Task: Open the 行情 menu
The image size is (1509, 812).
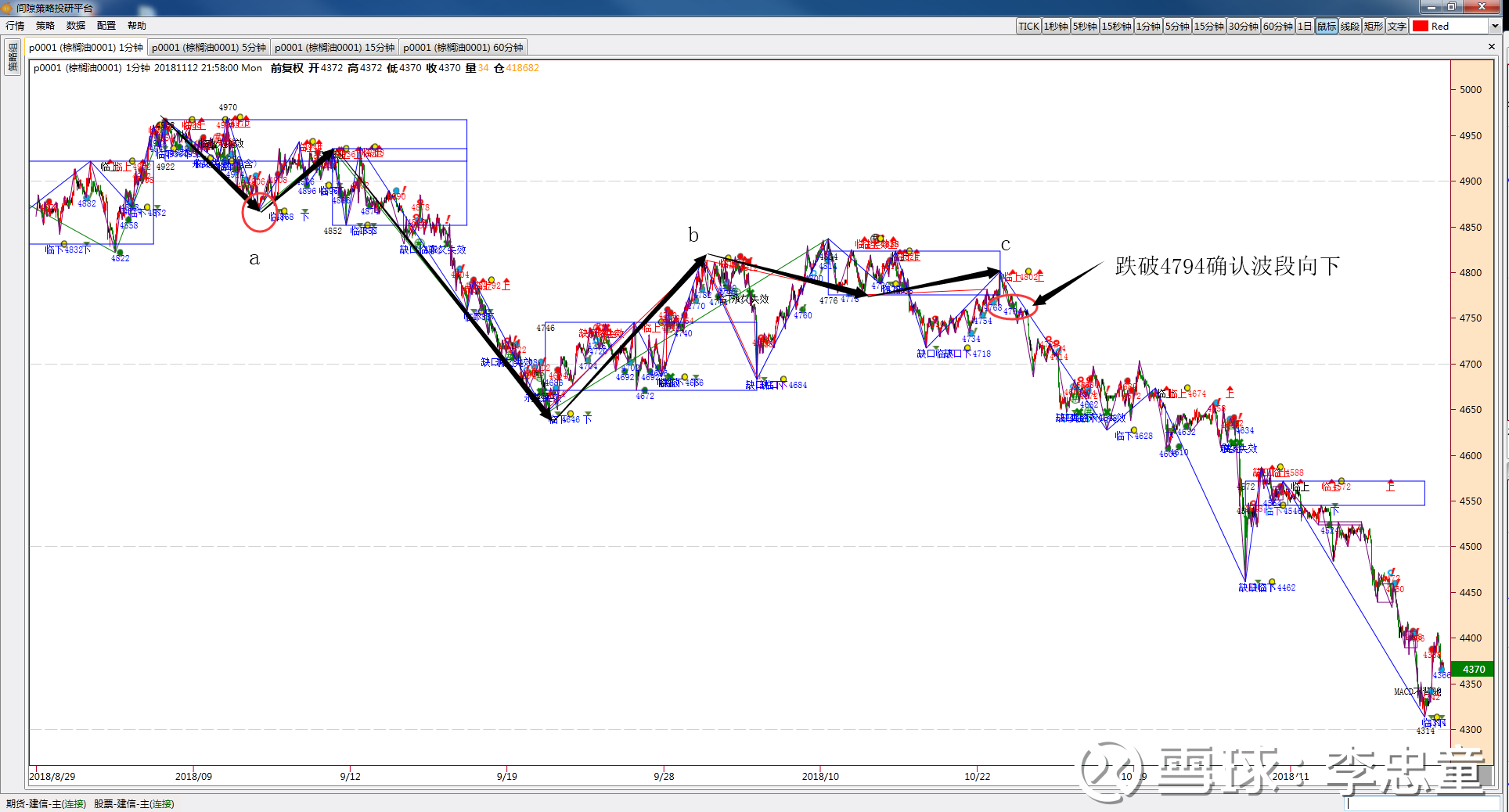Action: click(x=15, y=26)
